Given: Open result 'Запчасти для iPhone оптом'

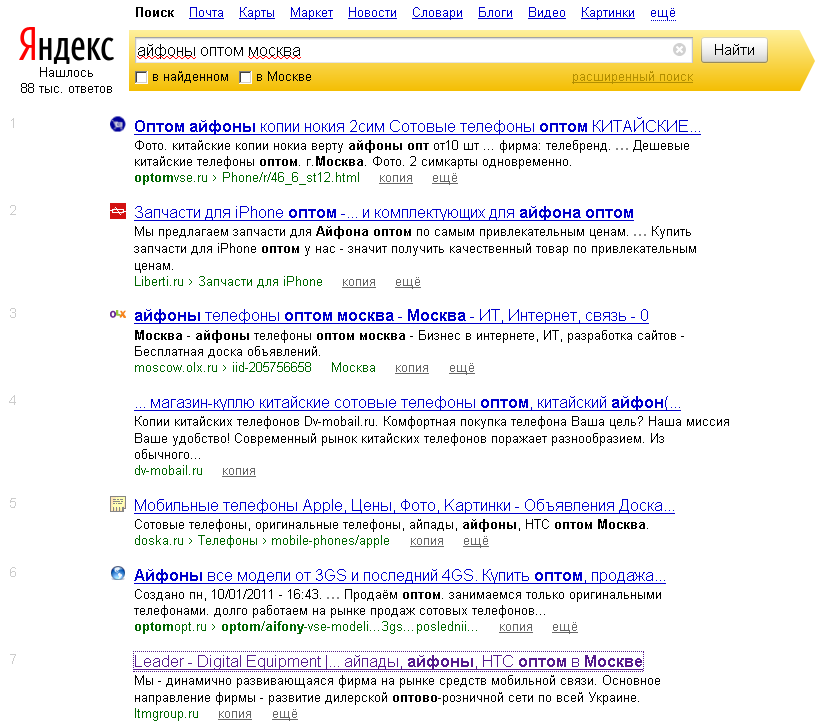Looking at the screenshot, I should coord(383,212).
